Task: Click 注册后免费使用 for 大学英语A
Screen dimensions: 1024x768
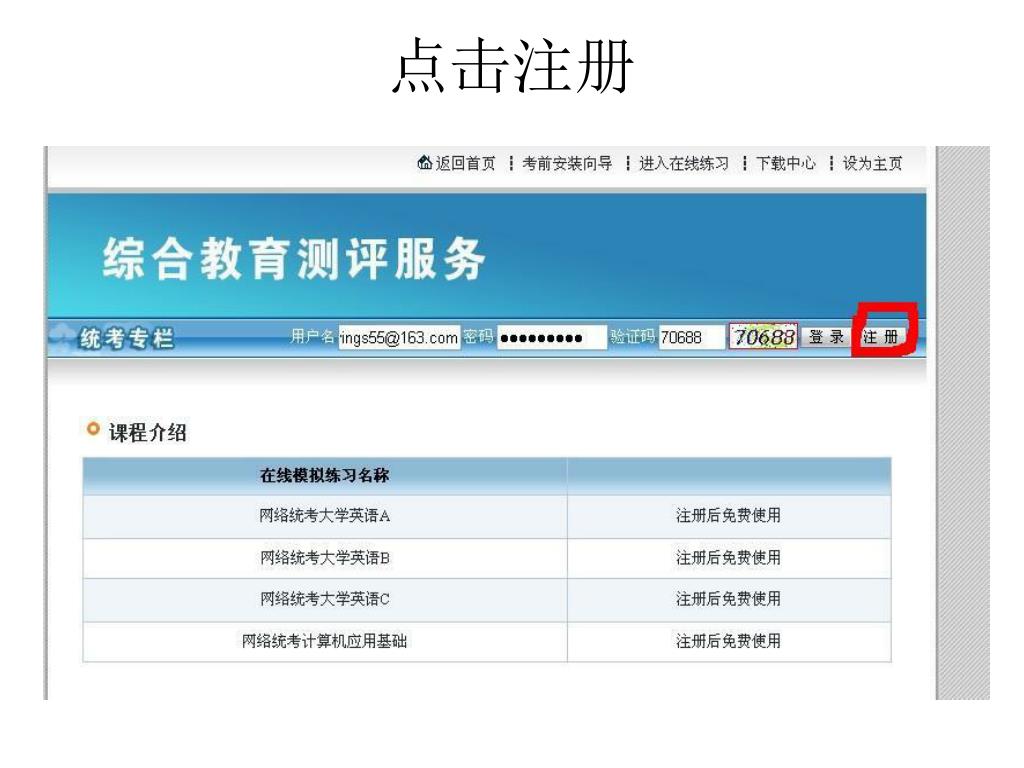Action: click(728, 515)
